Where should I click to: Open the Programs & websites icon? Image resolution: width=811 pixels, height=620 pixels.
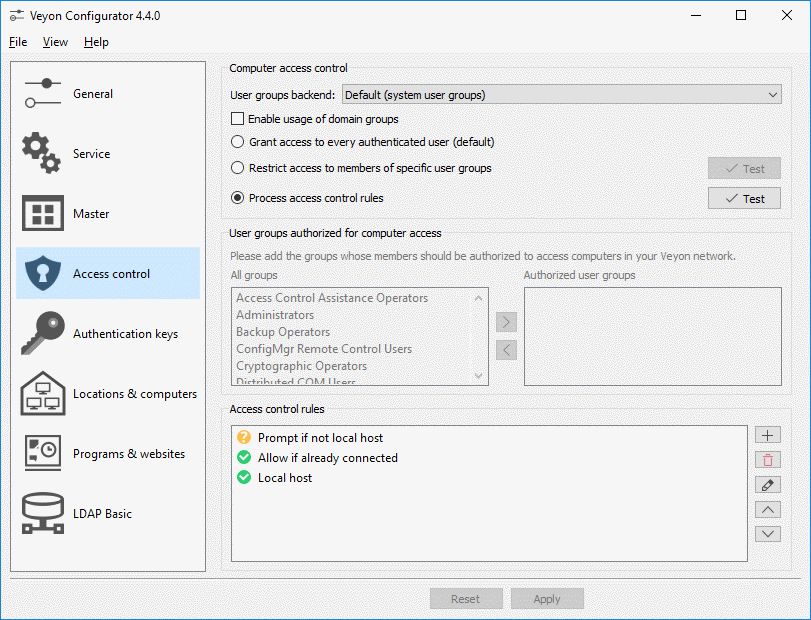pos(43,453)
